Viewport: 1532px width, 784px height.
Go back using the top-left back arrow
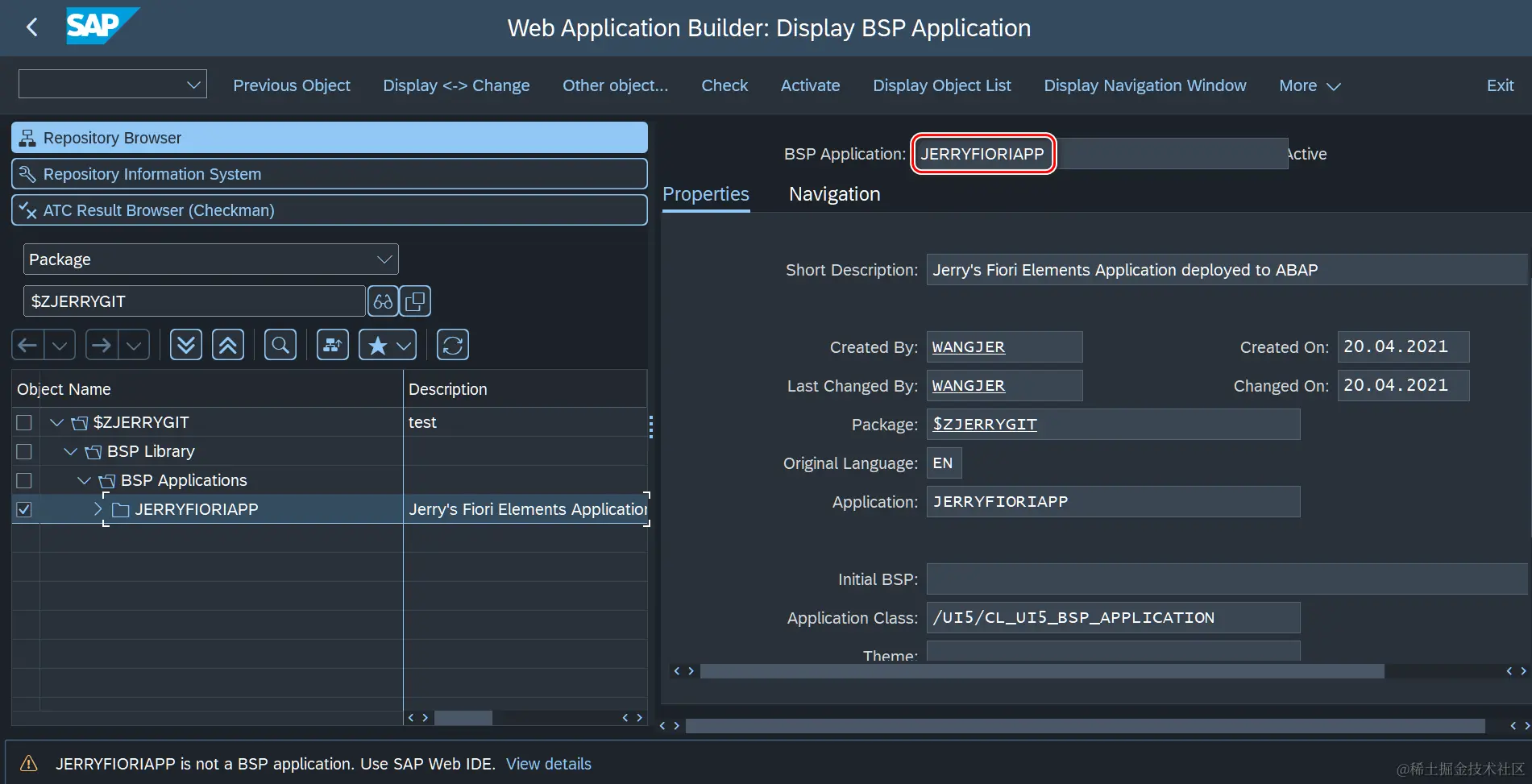point(32,27)
